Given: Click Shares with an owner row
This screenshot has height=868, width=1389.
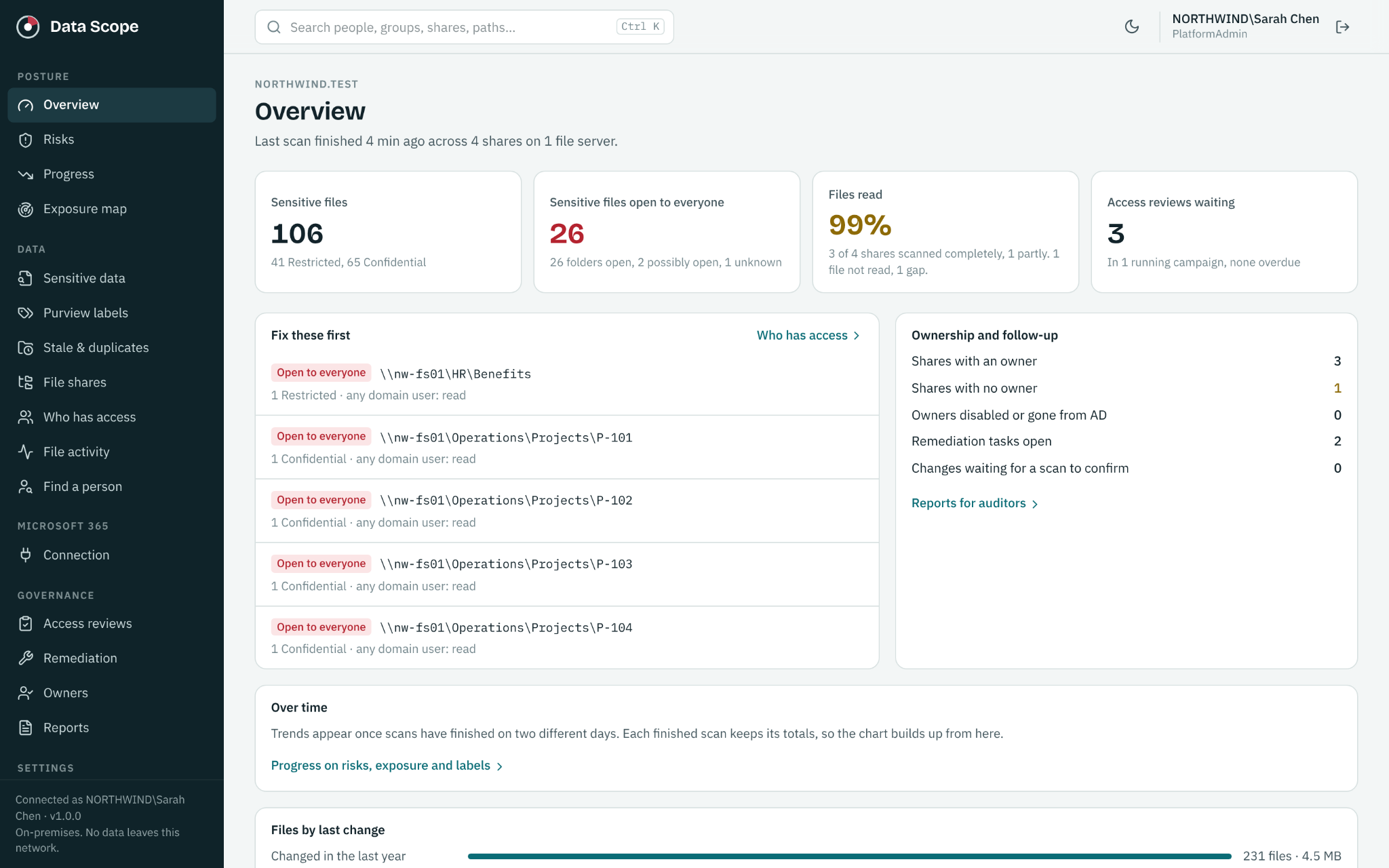Looking at the screenshot, I should pyautogui.click(x=1126, y=361).
